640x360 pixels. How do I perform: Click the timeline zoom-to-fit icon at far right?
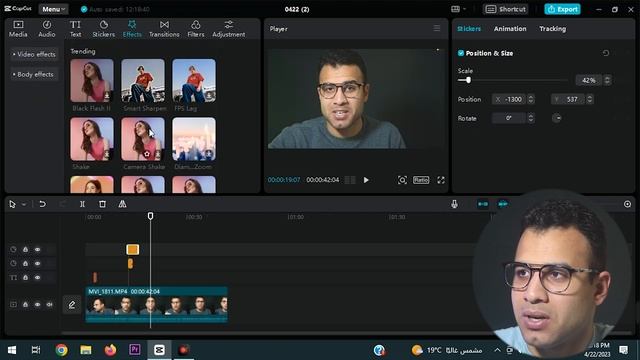pyautogui.click(x=627, y=204)
